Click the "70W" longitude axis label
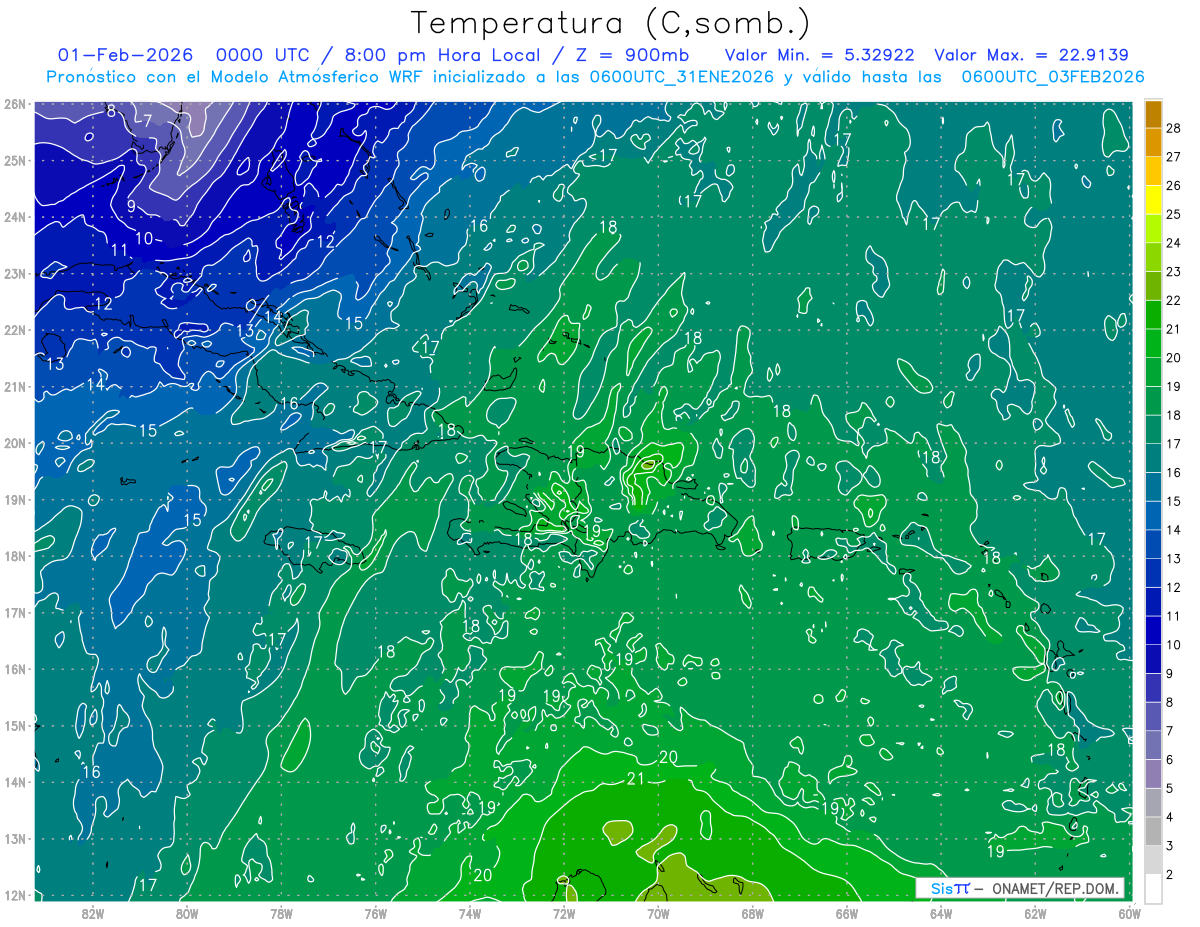1200x927 pixels. 658,912
